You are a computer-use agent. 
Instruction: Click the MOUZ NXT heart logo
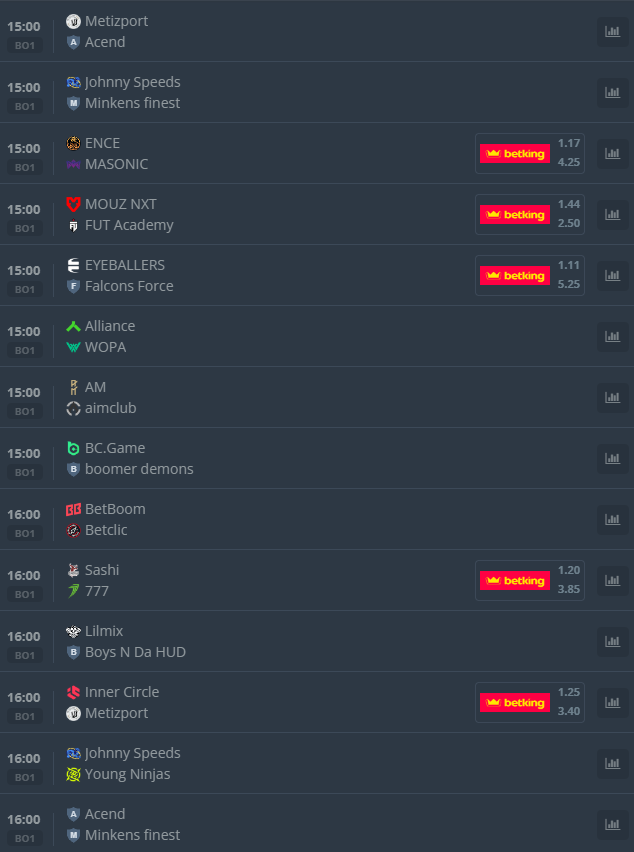(73, 204)
